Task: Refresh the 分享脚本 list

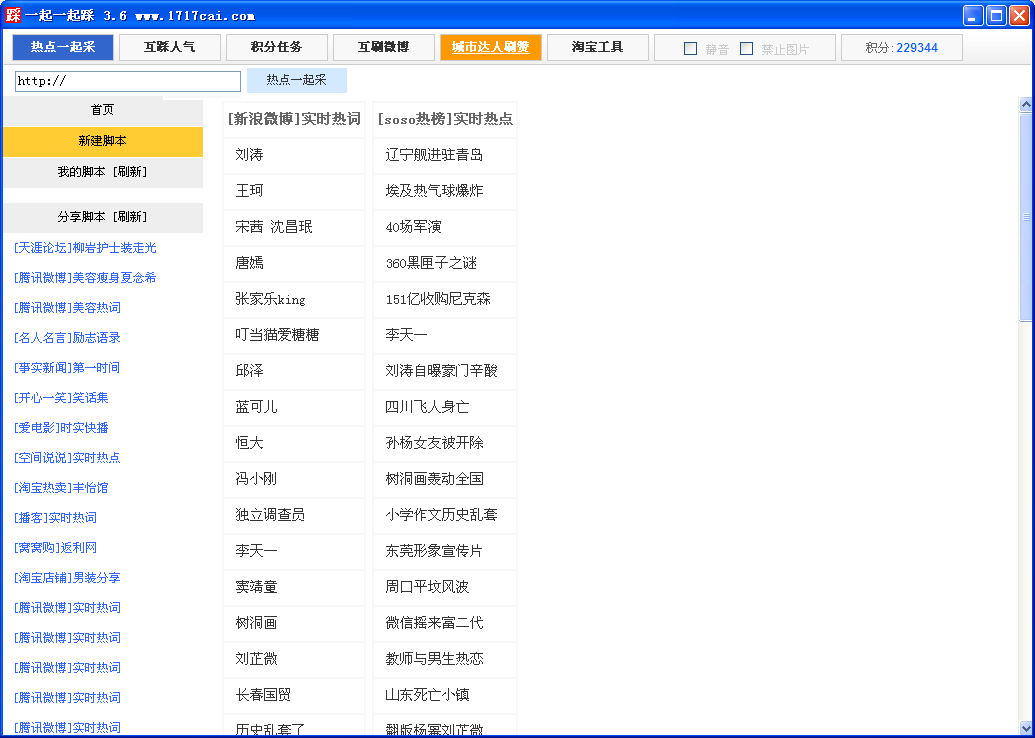Action: pyautogui.click(x=129, y=217)
